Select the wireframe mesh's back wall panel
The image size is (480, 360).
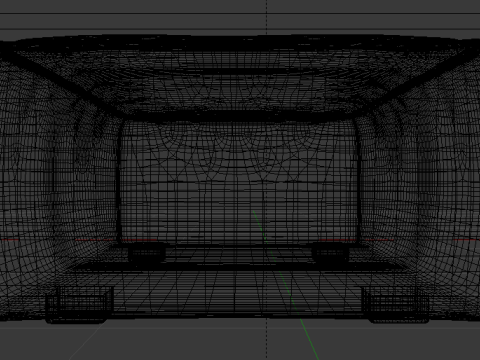click(x=238, y=182)
